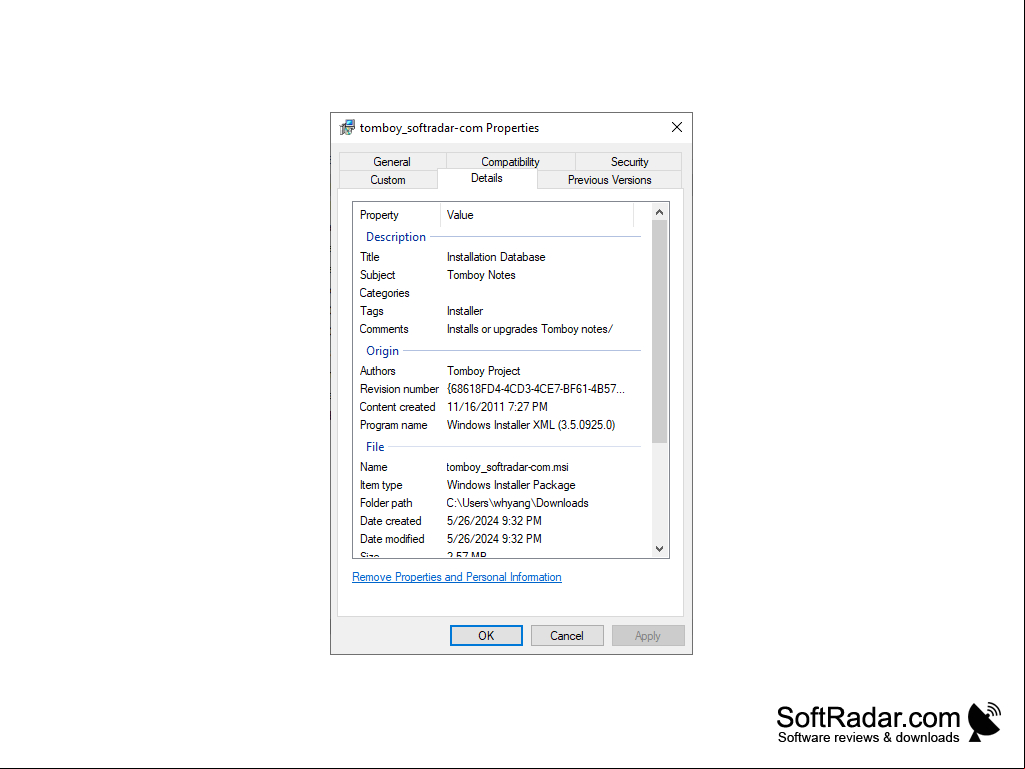Click the Apply button
The image size is (1025, 769).
(648, 636)
